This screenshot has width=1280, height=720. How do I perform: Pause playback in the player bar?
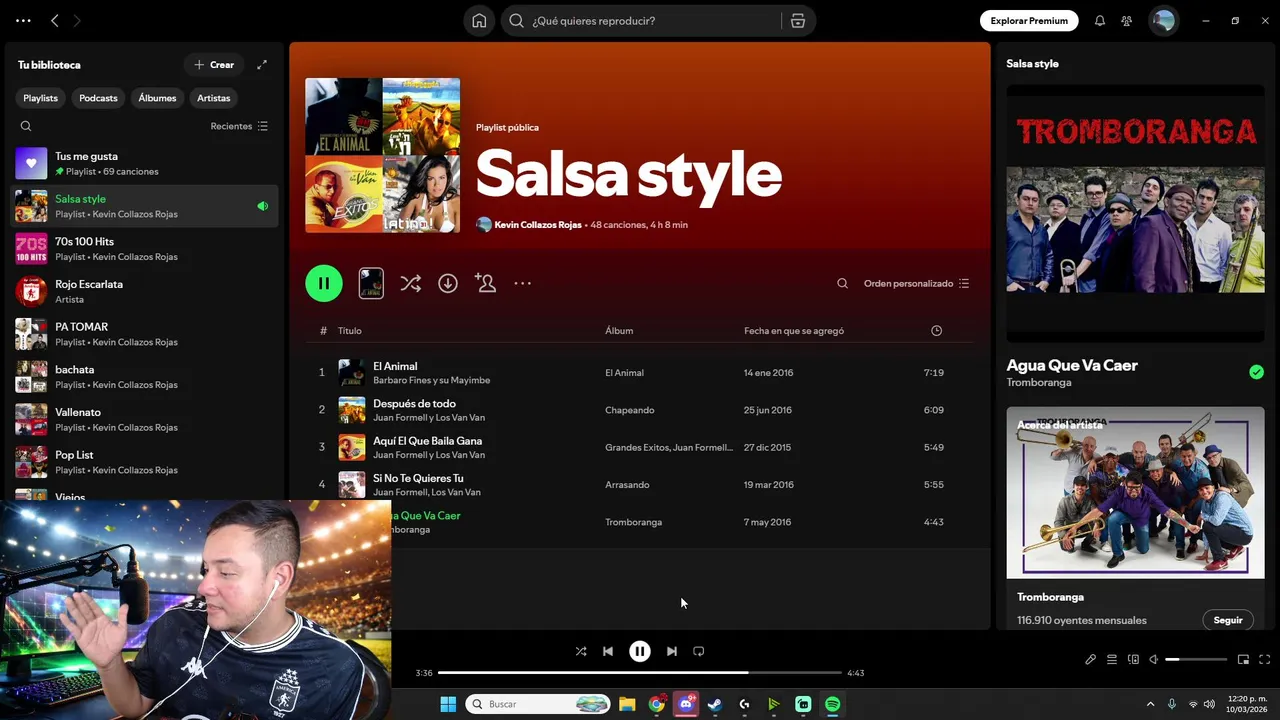pyautogui.click(x=640, y=651)
